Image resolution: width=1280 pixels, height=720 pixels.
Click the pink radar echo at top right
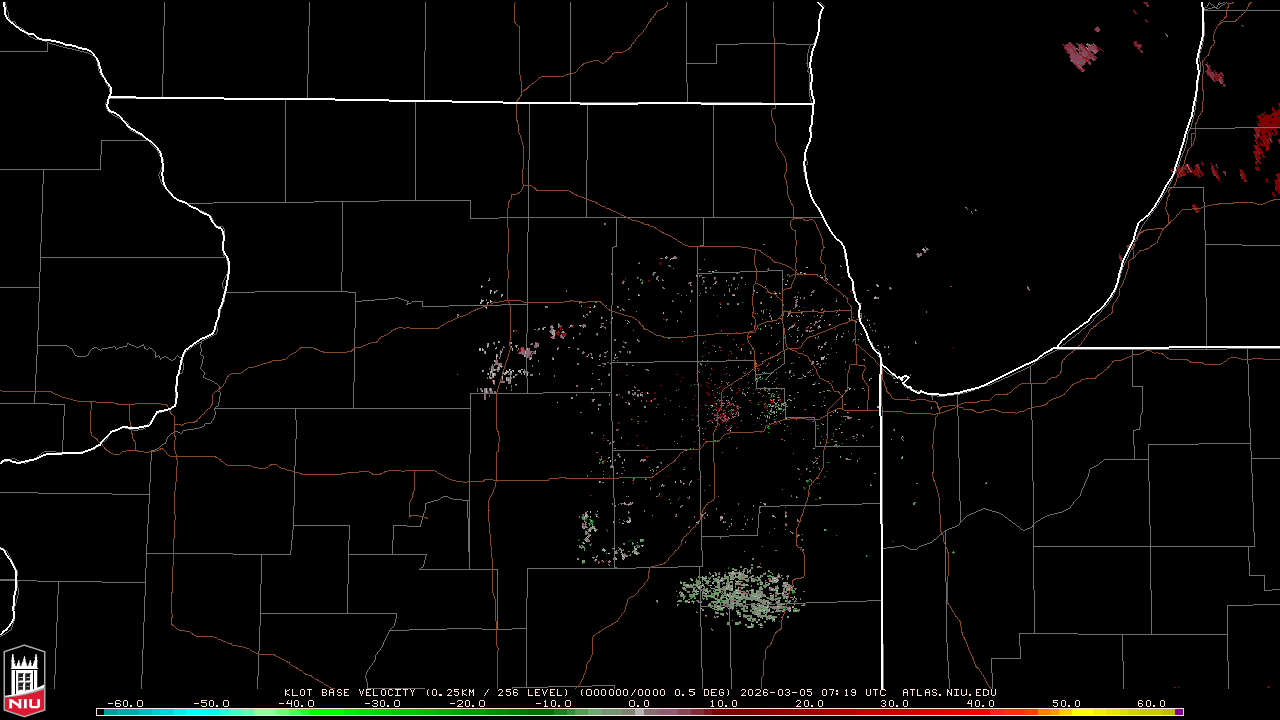[x=1081, y=53]
